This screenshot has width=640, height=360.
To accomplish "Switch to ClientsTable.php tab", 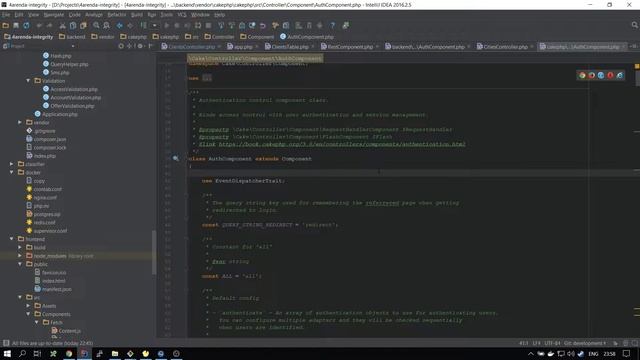I will coord(290,47).
